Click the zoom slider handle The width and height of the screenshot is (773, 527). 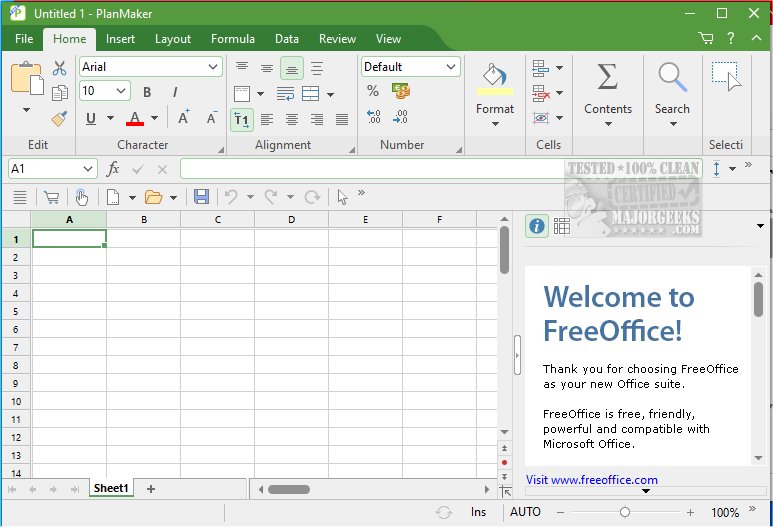pos(625,513)
